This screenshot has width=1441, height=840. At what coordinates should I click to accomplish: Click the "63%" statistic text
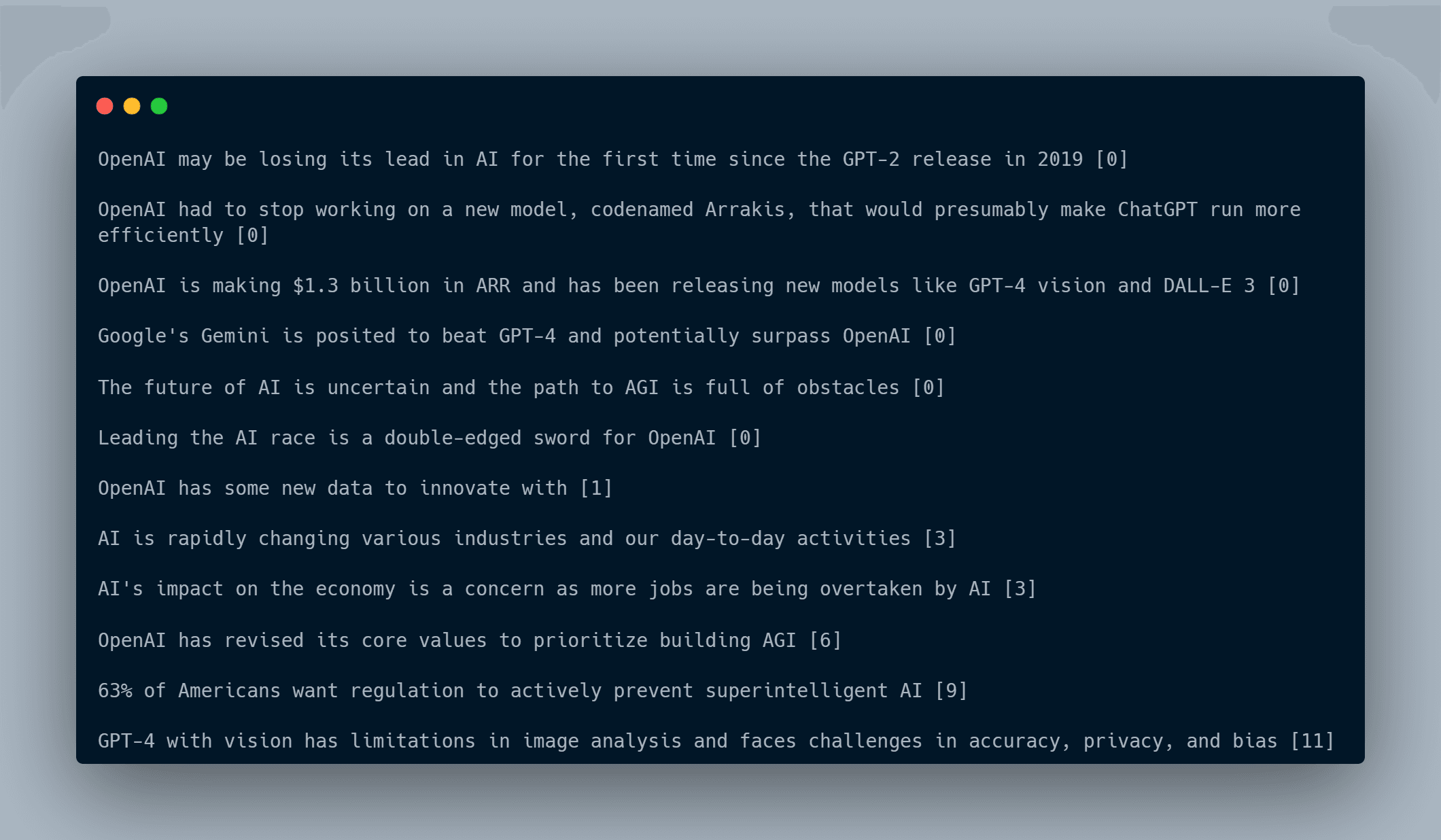tap(115, 690)
